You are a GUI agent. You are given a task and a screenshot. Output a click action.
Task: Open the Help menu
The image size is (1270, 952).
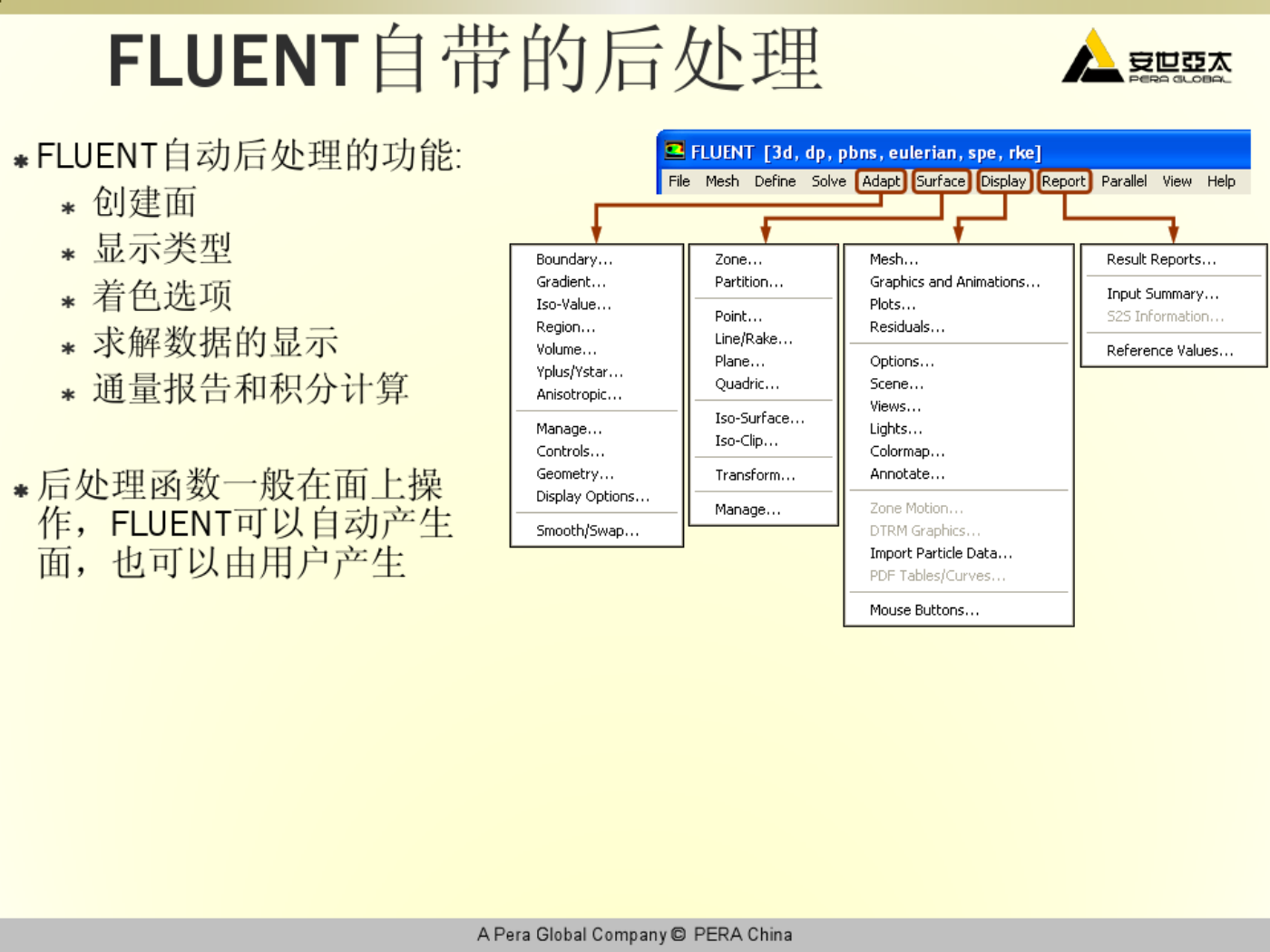(x=1221, y=181)
